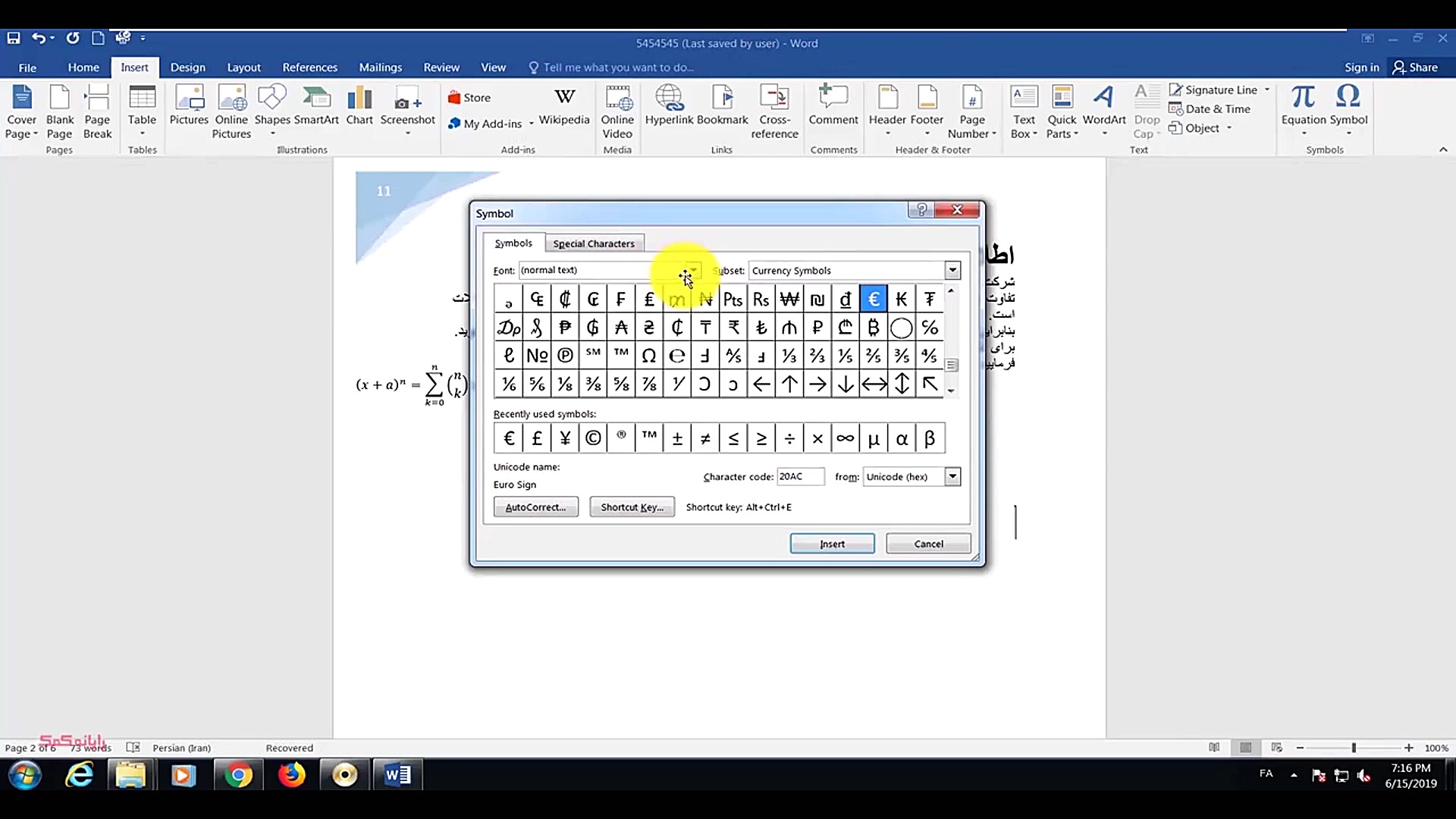Toggle Read Mode view in status bar
This screenshot has width=1456, height=819.
1214,748
